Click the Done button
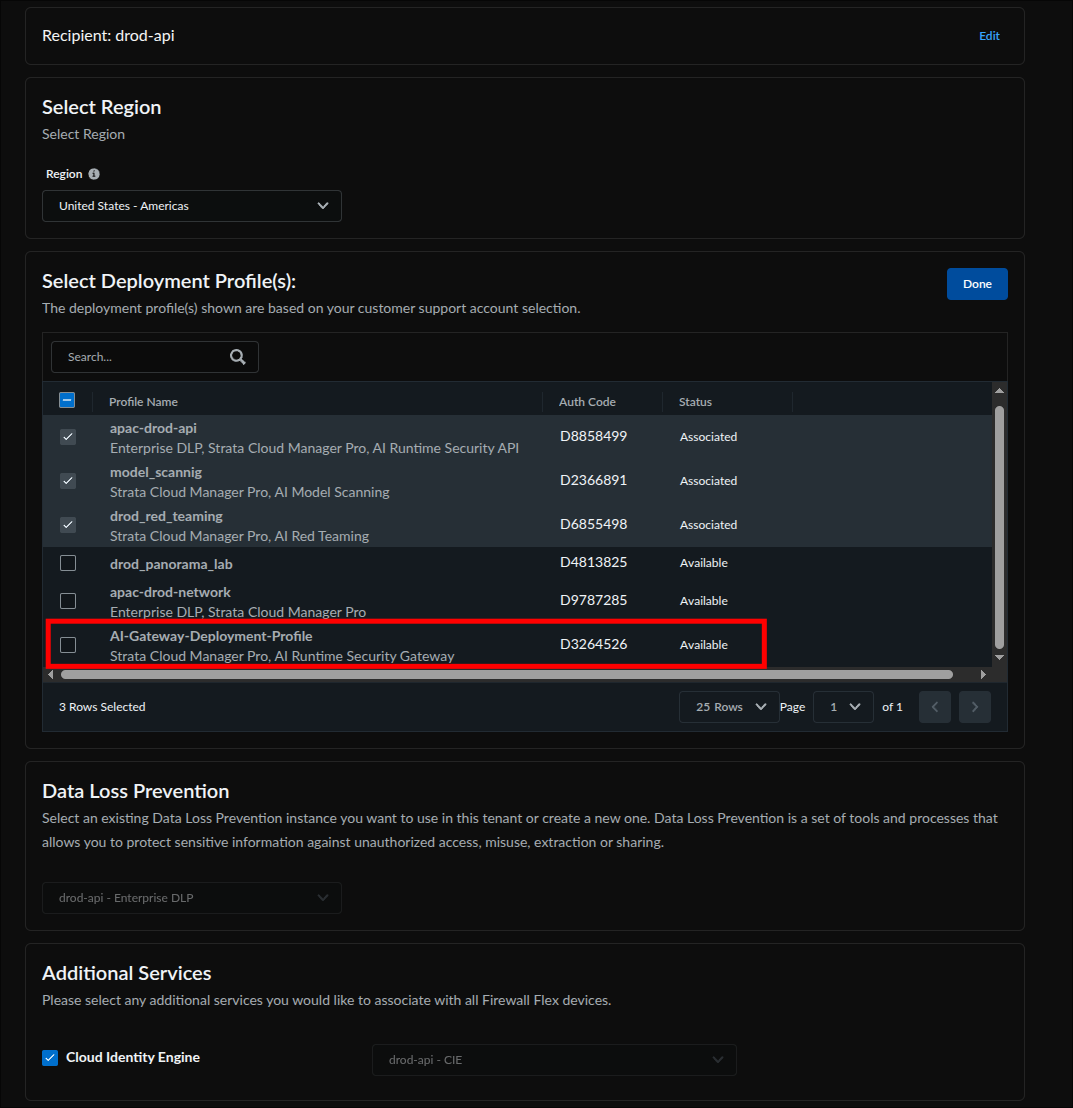The height and width of the screenshot is (1108, 1073). pyautogui.click(x=977, y=284)
